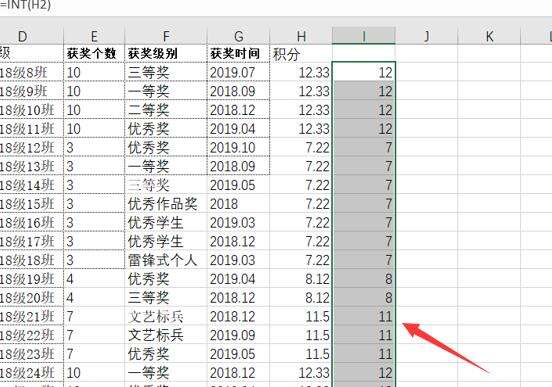Image resolution: width=552 pixels, height=387 pixels.
Task: Click date cell 2019.10
Action: click(x=239, y=148)
